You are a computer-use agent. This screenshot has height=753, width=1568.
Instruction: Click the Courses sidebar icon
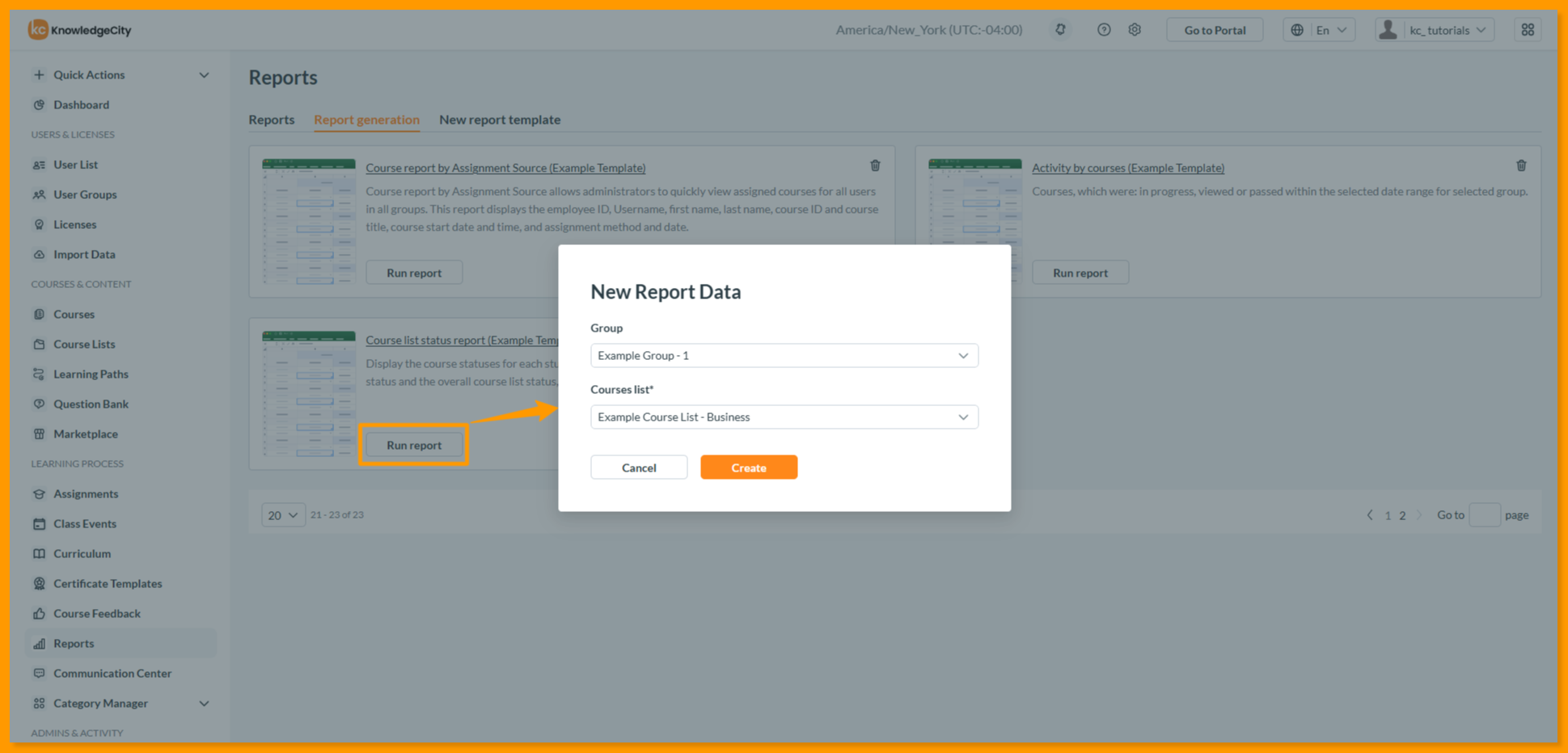(39, 314)
